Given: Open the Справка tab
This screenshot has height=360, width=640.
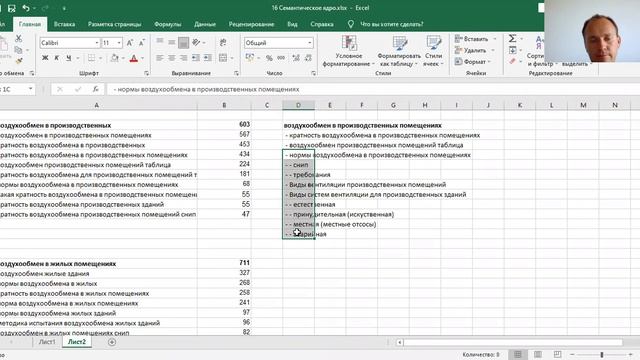Looking at the screenshot, I should tap(322, 24).
